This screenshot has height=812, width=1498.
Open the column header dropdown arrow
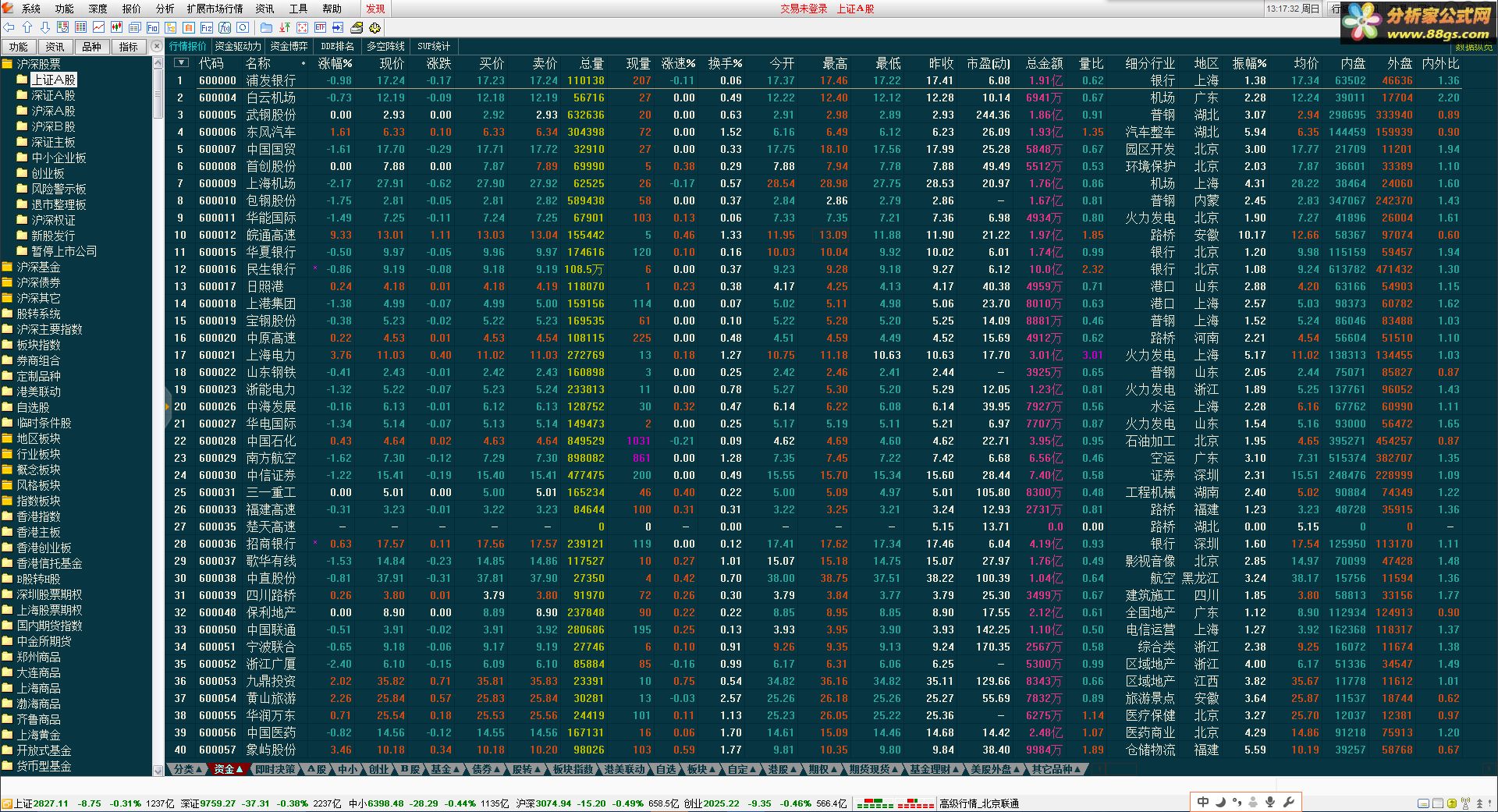click(x=181, y=62)
